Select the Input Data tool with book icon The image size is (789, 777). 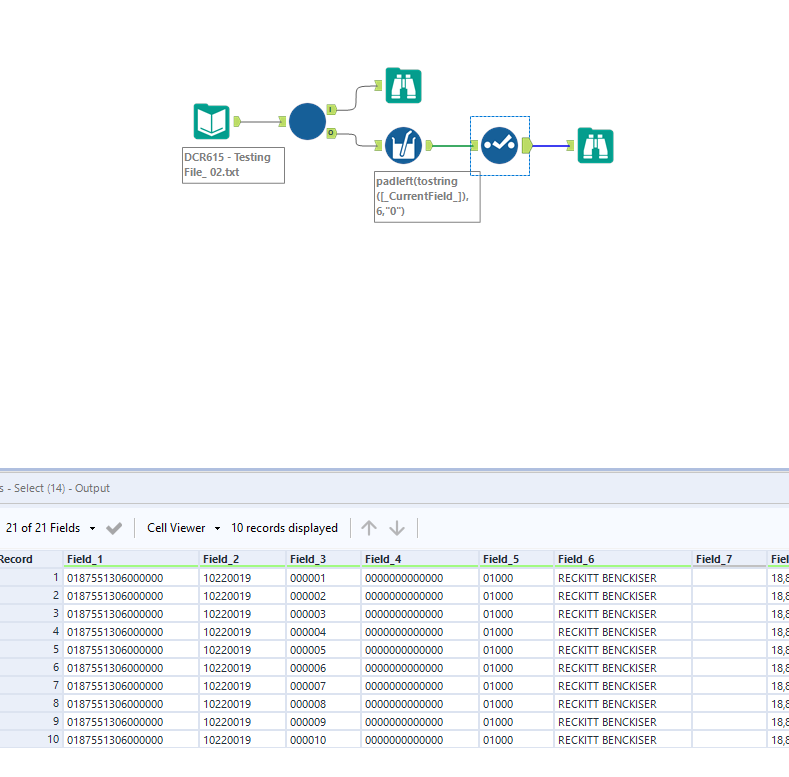(x=211, y=122)
